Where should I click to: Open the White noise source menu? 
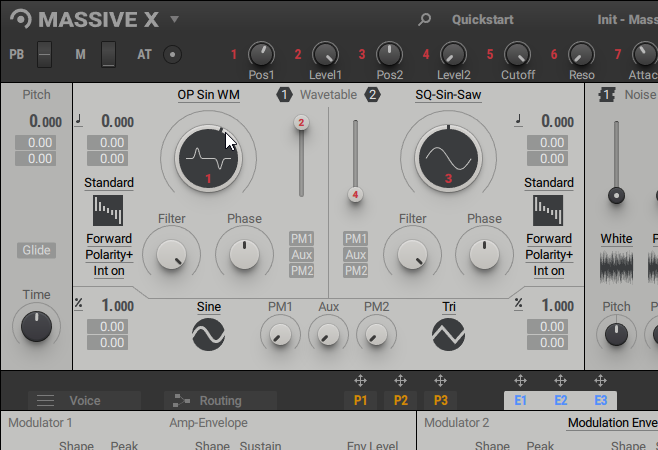click(616, 238)
